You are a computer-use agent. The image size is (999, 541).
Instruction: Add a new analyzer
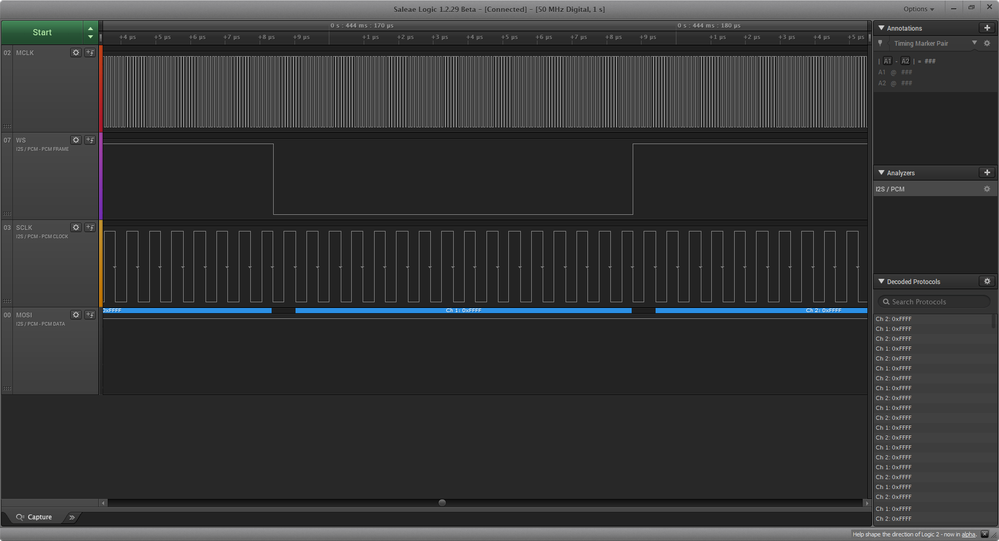(x=987, y=173)
